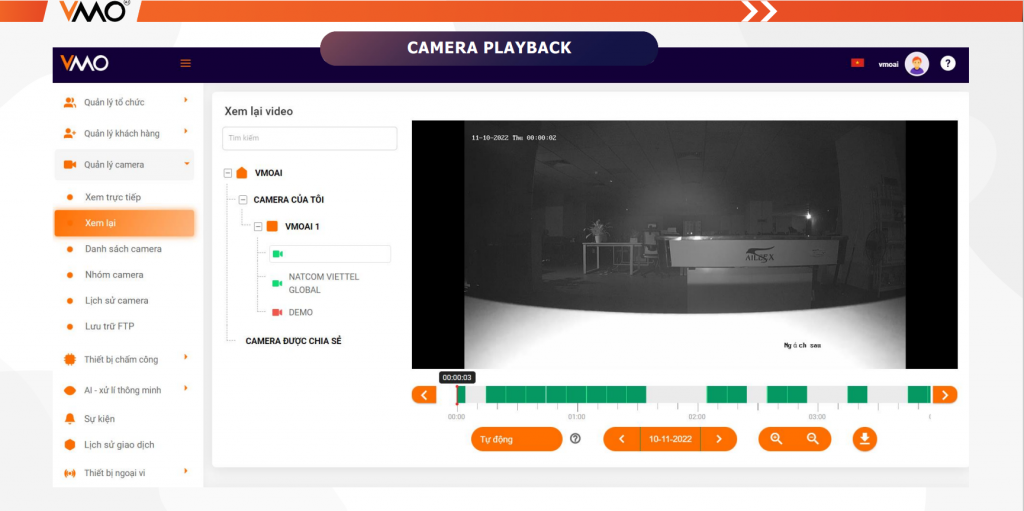Zoom in on the timeline
This screenshot has height=511, width=1024.
[x=776, y=439]
